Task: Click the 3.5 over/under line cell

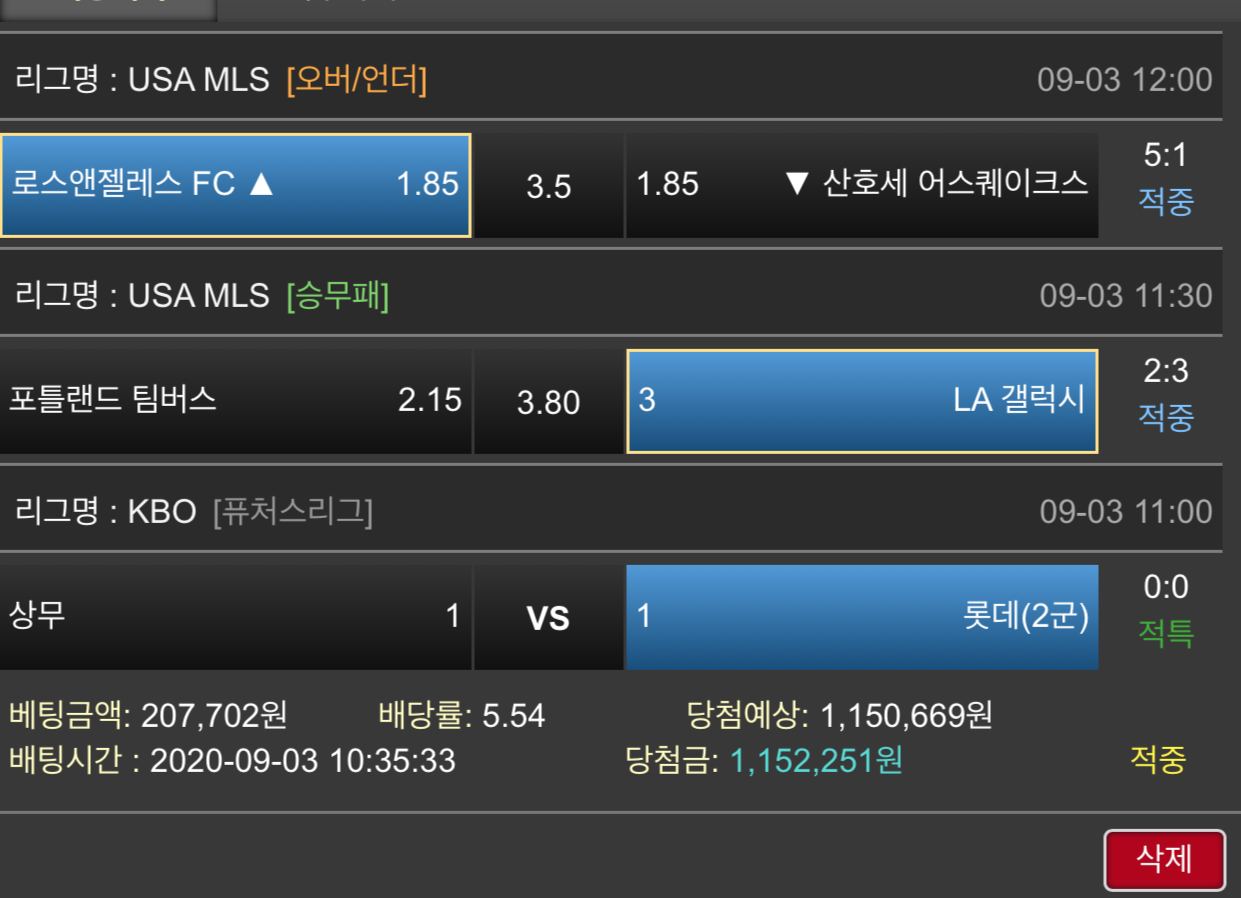Action: click(x=548, y=187)
